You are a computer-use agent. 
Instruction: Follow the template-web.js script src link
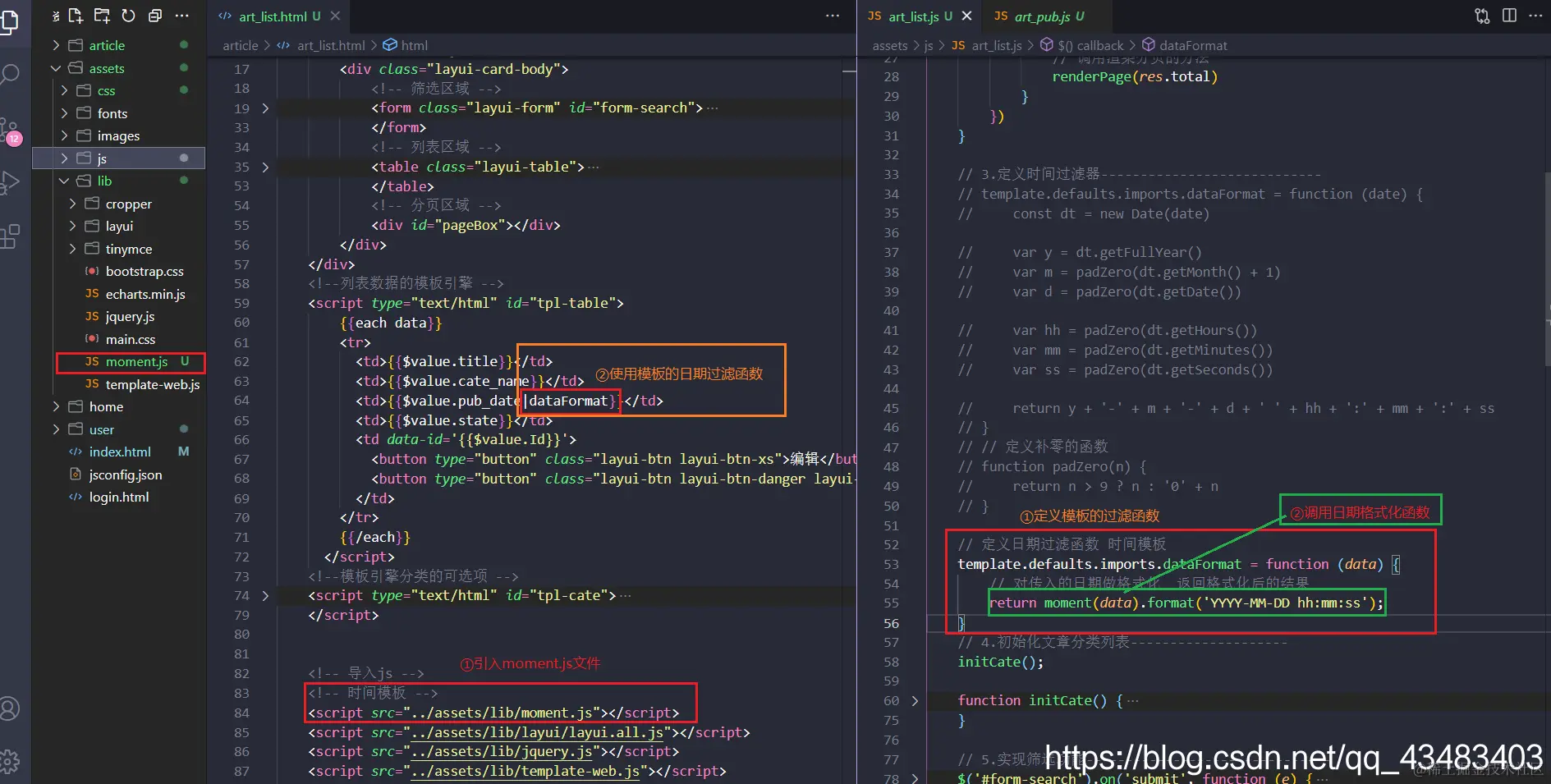pos(525,771)
